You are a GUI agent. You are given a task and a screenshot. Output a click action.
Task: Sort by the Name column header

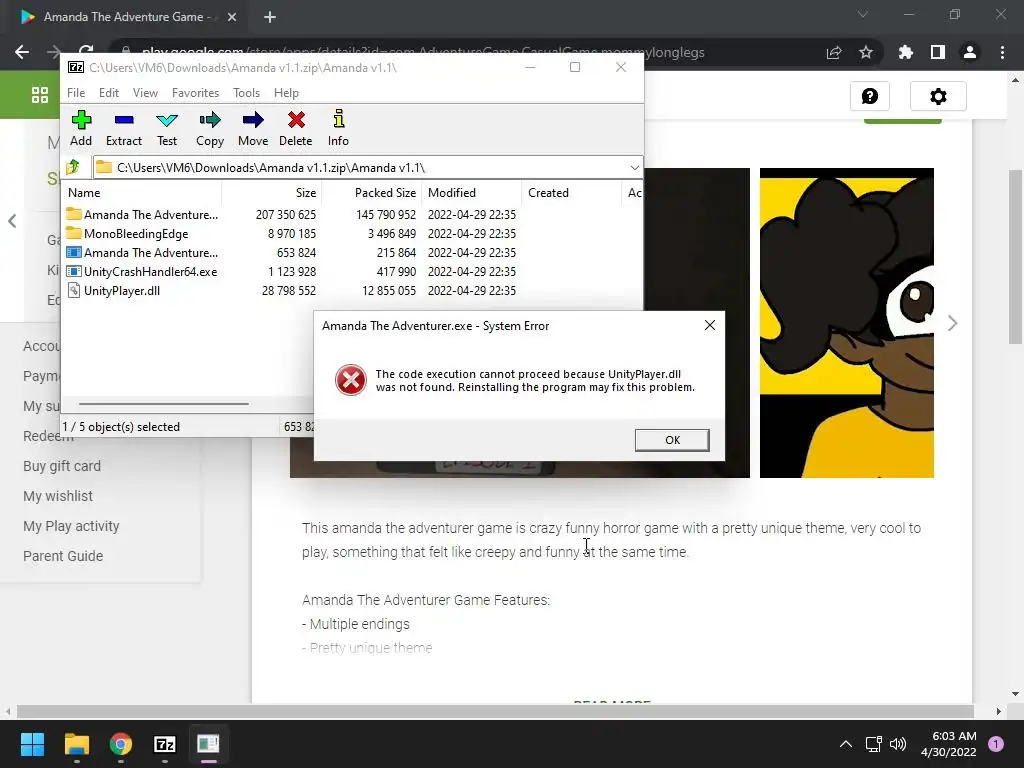[142, 193]
